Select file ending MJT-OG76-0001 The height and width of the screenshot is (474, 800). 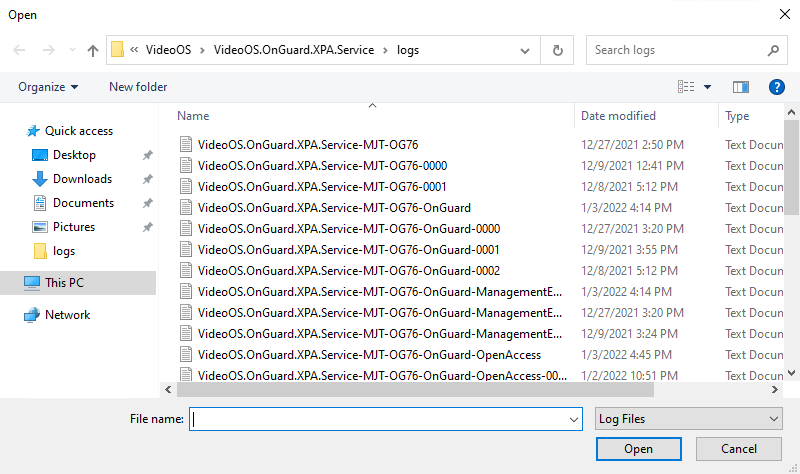pyautogui.click(x=322, y=187)
